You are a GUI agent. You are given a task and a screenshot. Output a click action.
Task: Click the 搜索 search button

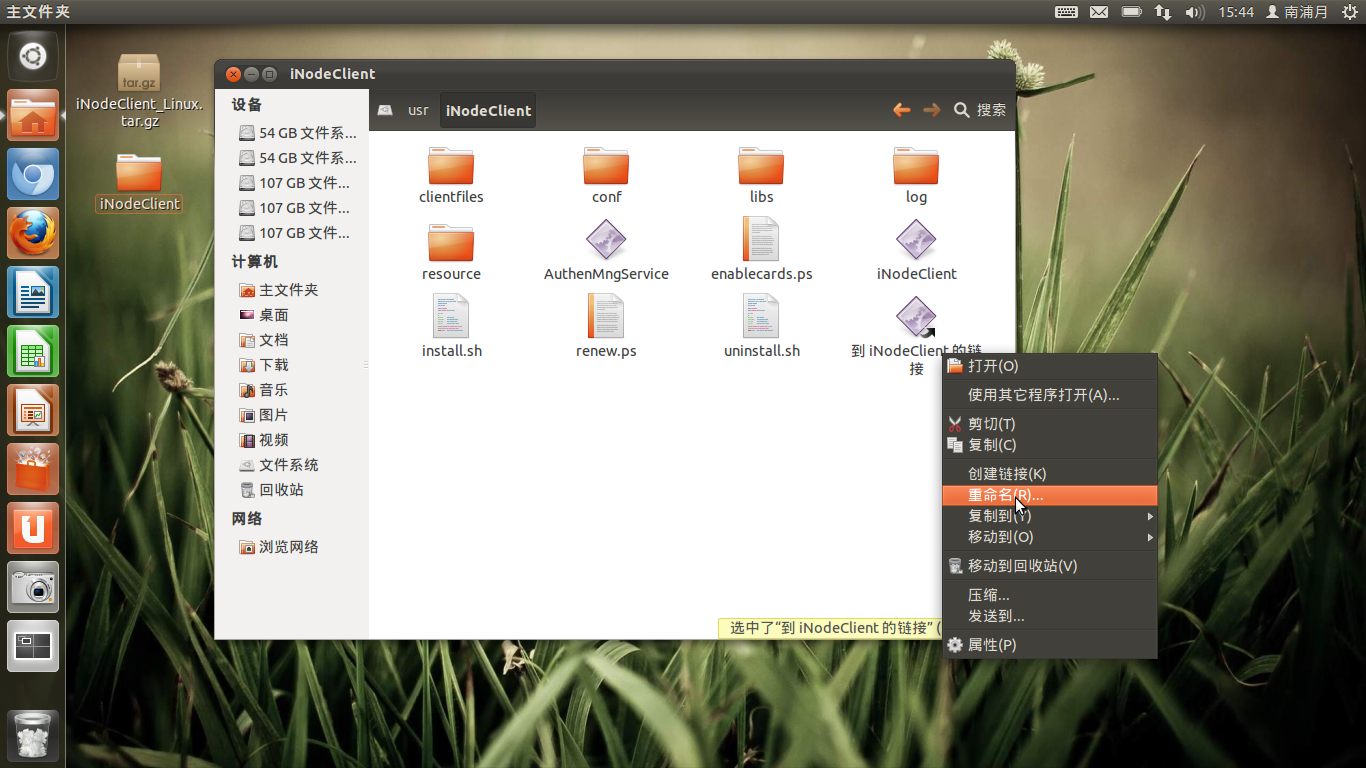(980, 110)
